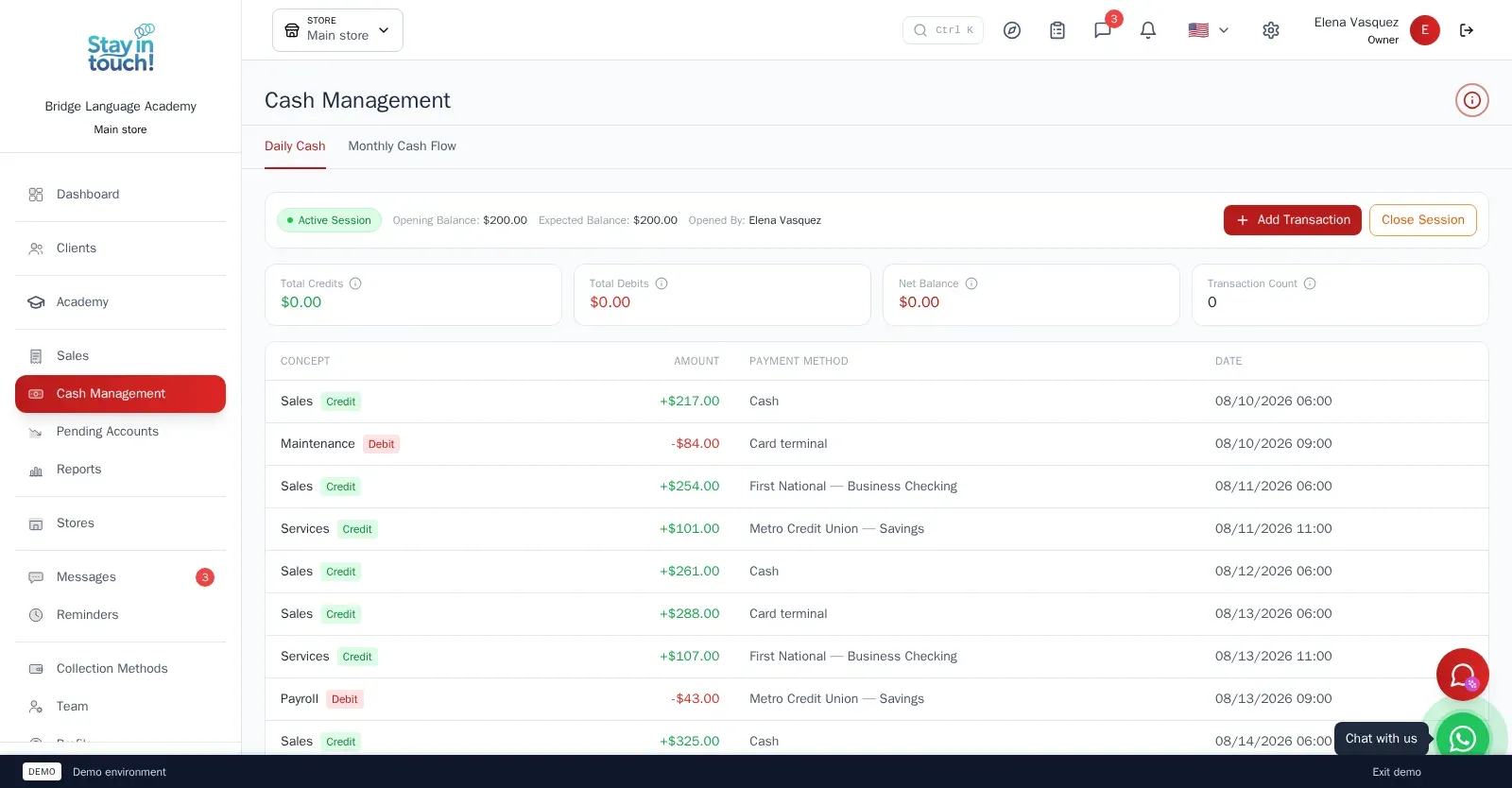This screenshot has height=788, width=1512.
Task: Open Reminders in the sidebar
Action: (x=121, y=615)
